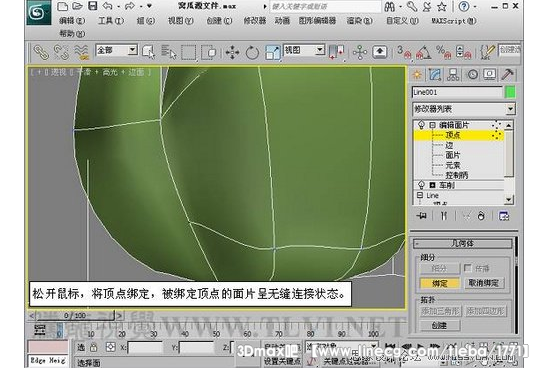Select the 元素 sub-object level

coord(453,165)
